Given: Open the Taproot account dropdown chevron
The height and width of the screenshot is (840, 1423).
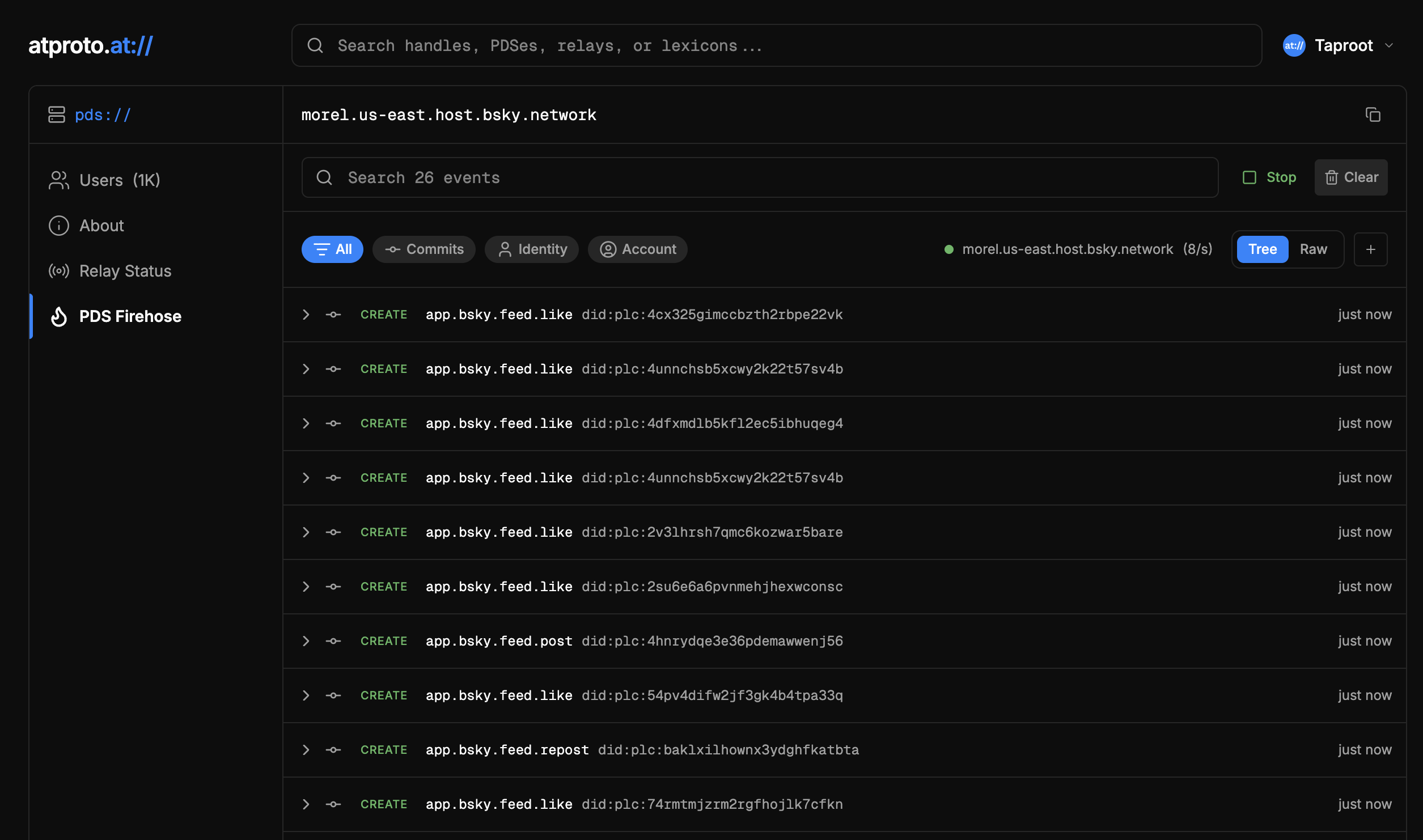Looking at the screenshot, I should [x=1389, y=45].
